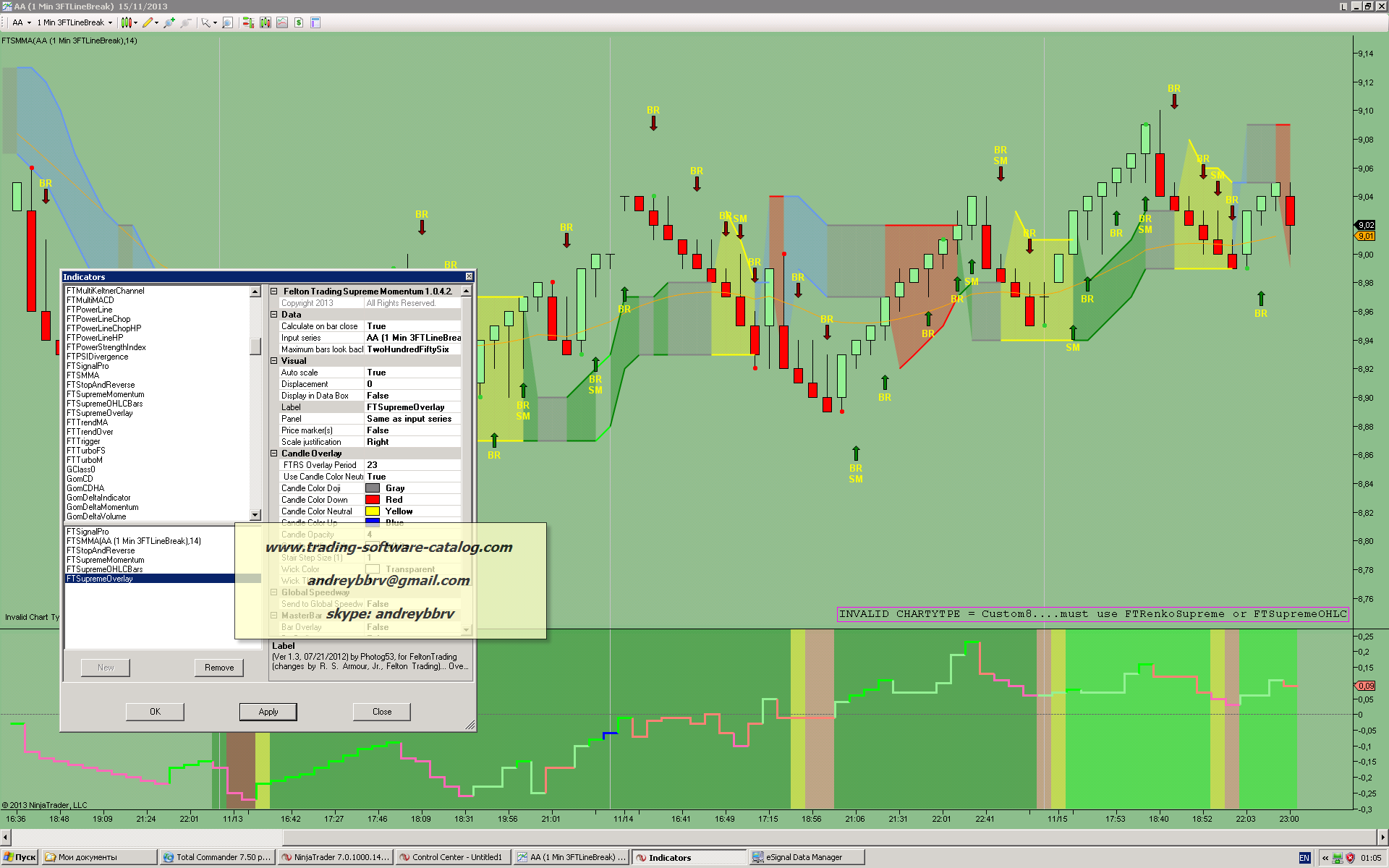Viewport: 1389px width, 868px height.
Task: Collapse the Visual property section
Action: coord(274,361)
